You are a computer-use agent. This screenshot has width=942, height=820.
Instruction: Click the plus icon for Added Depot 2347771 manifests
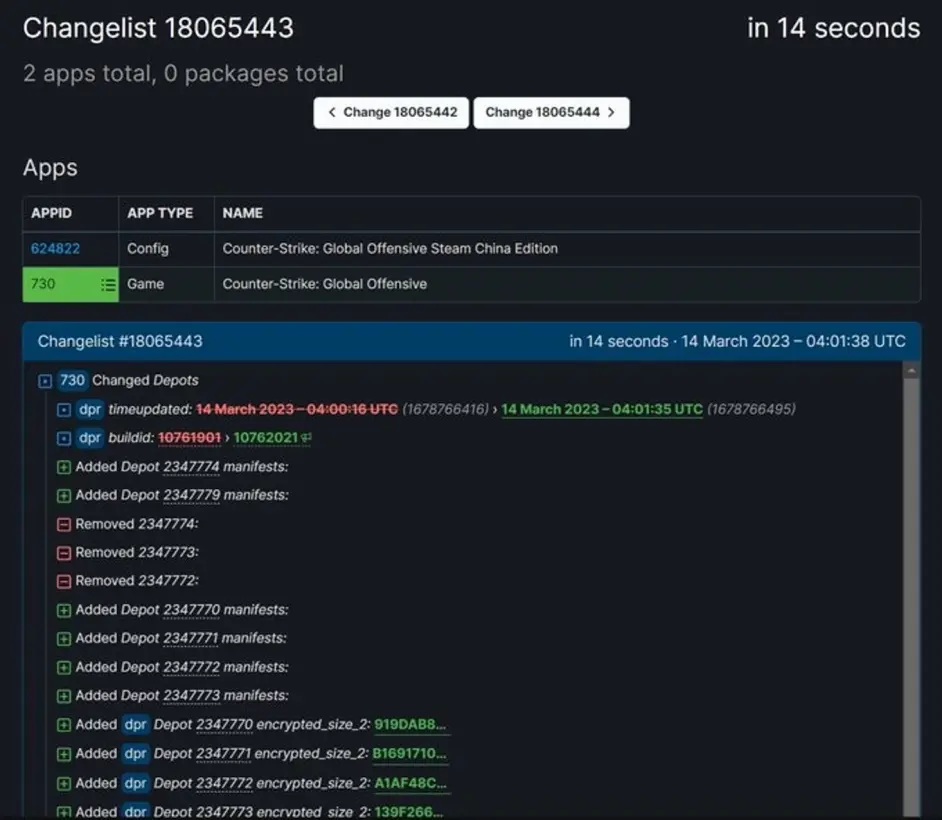tap(64, 639)
